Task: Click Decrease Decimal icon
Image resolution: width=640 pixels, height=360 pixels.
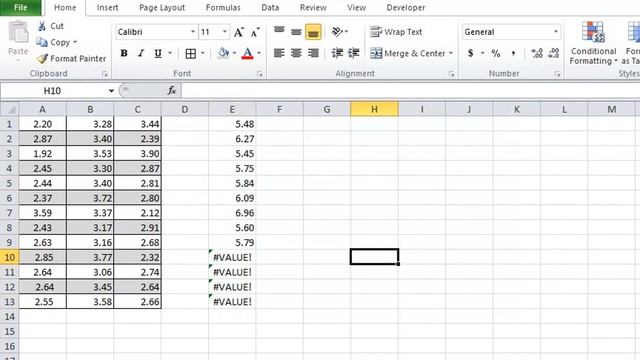Action: (554, 53)
